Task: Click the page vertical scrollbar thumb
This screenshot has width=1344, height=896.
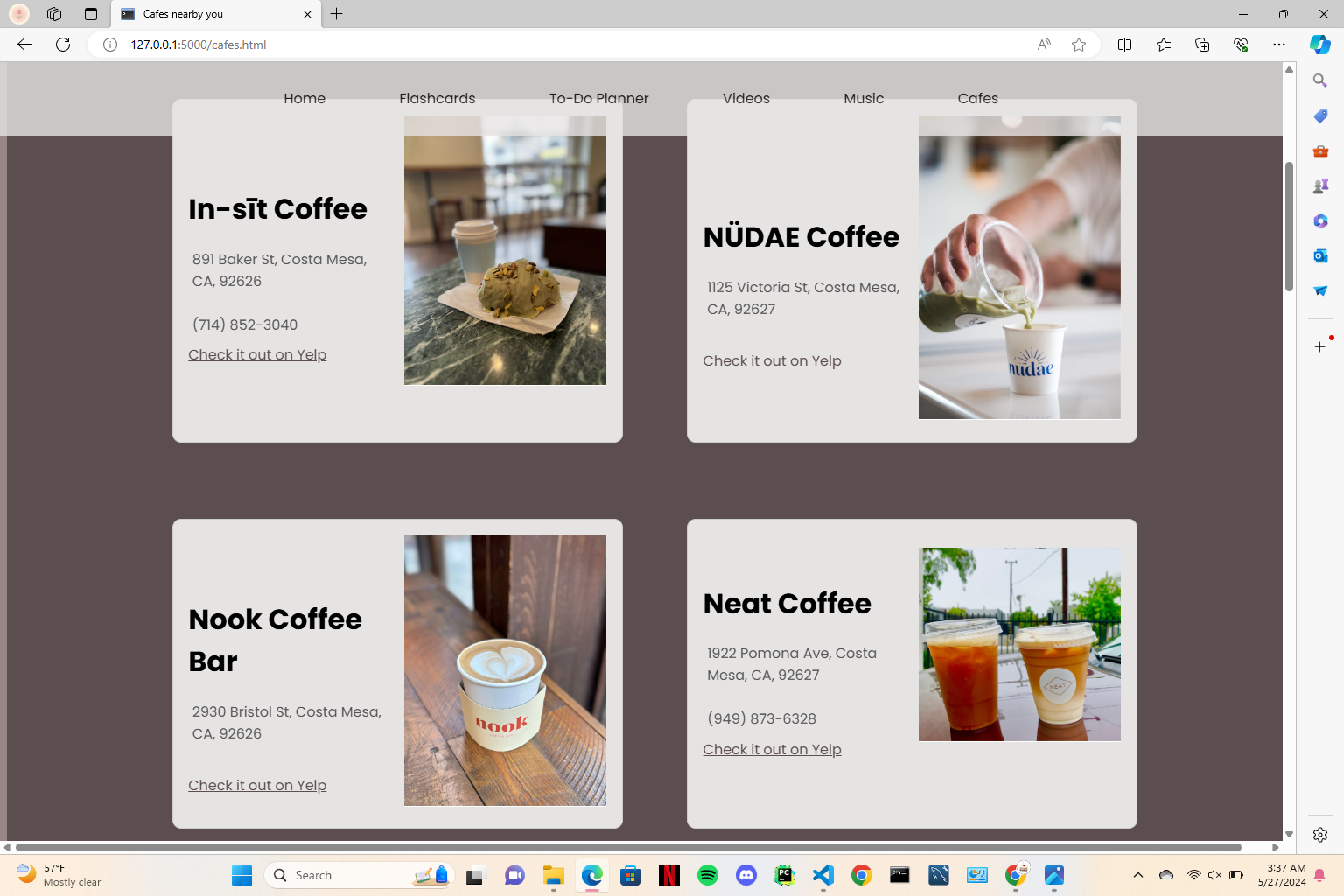Action: pyautogui.click(x=1289, y=227)
